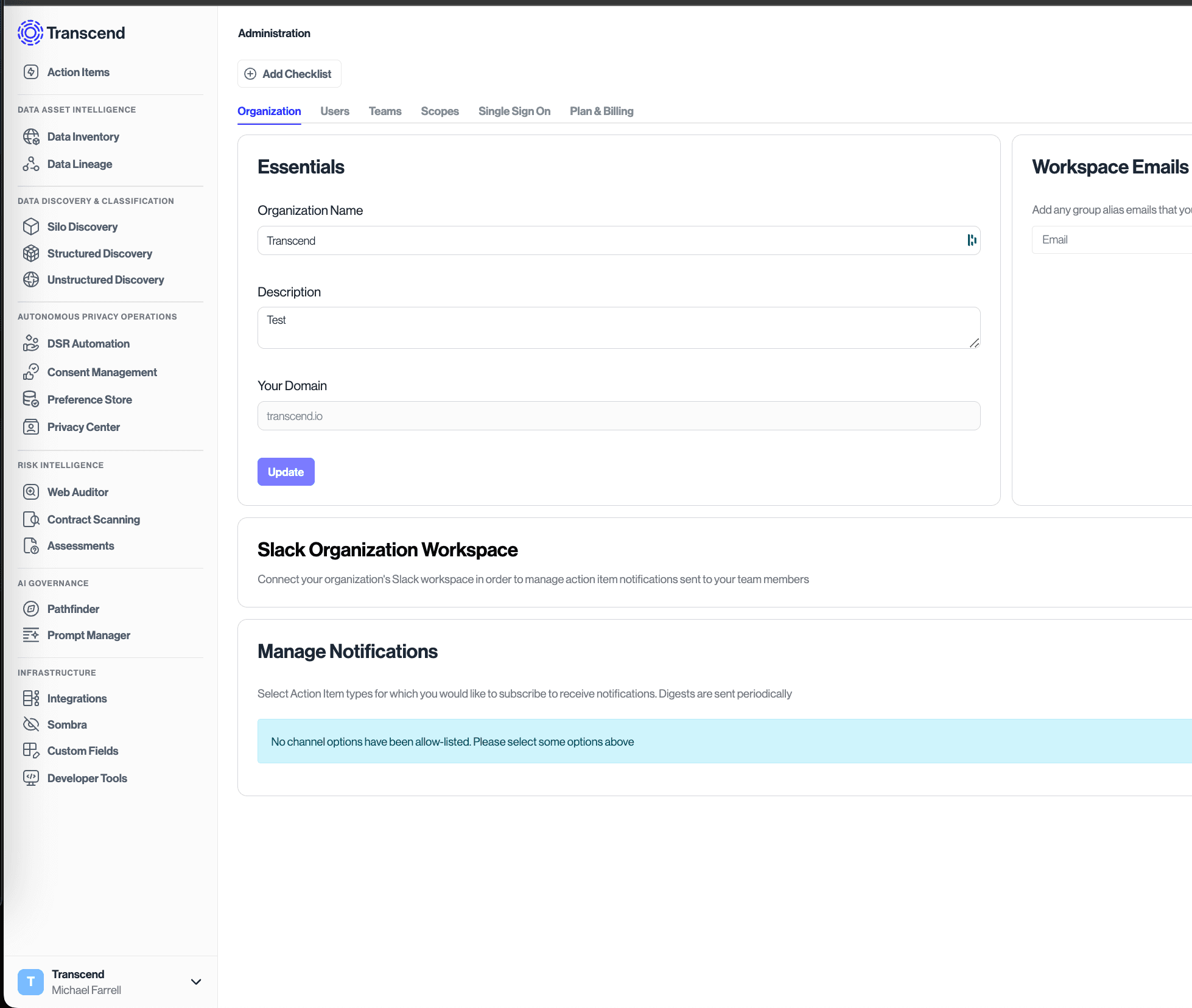Expand the account switcher chevron
1192x1008 pixels.
pyautogui.click(x=196, y=982)
